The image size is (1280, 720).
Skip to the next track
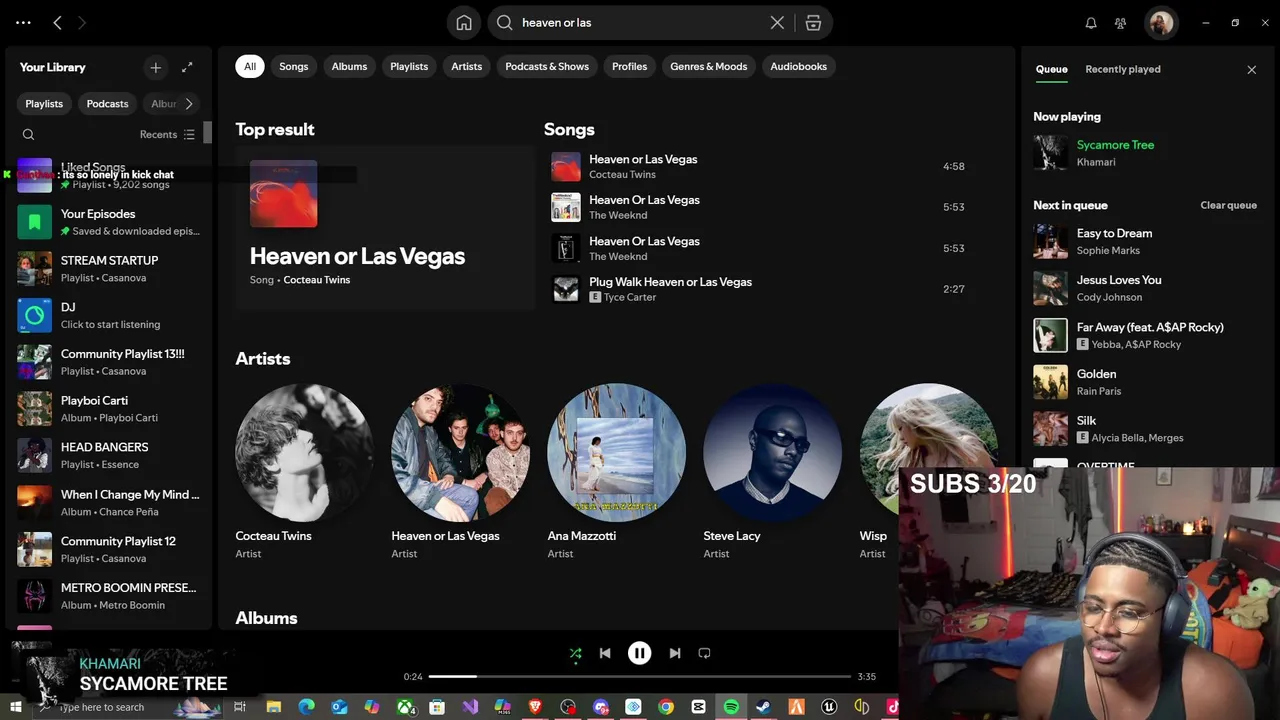pyautogui.click(x=674, y=653)
